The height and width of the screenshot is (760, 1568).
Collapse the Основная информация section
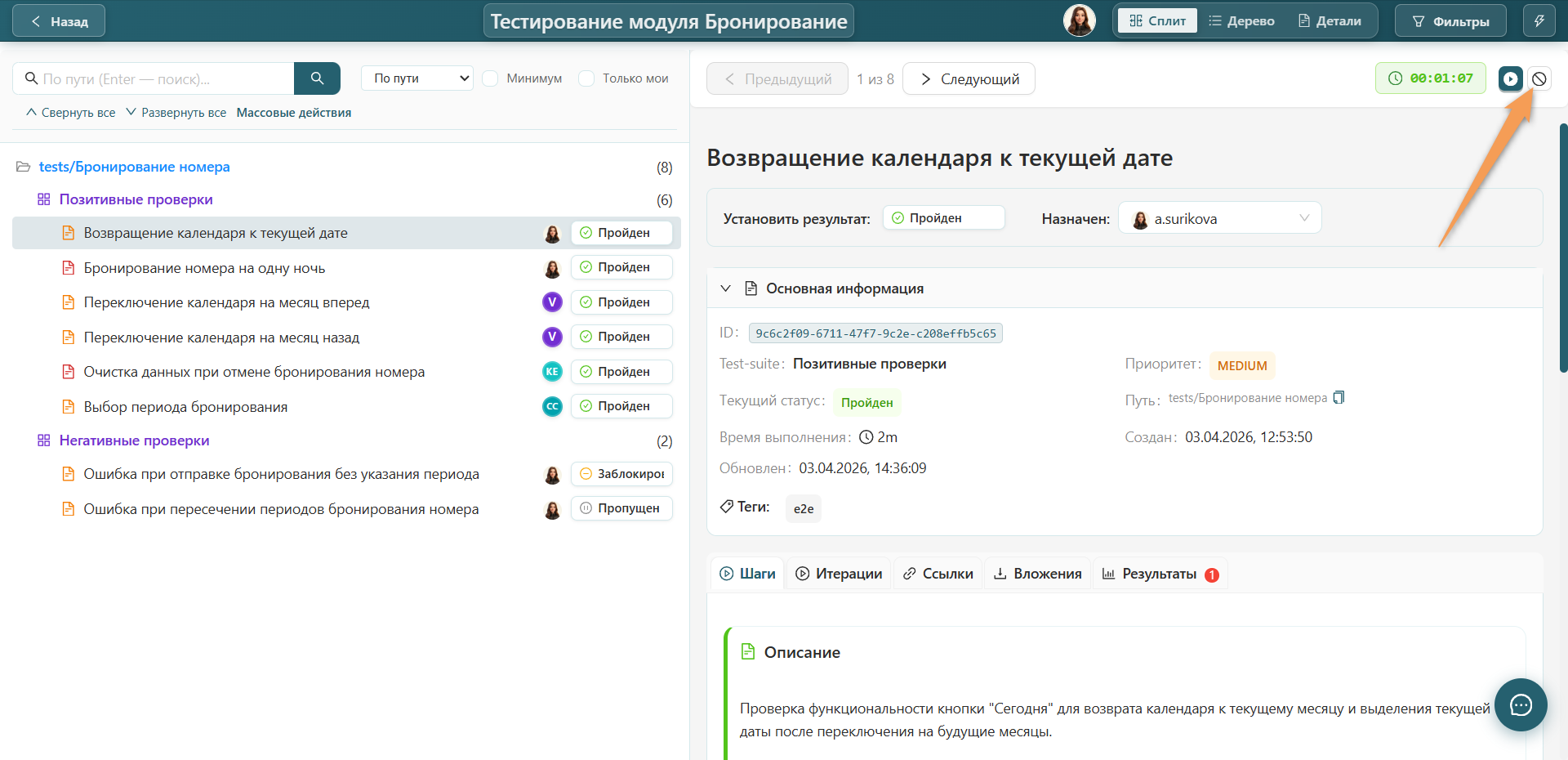click(x=725, y=288)
